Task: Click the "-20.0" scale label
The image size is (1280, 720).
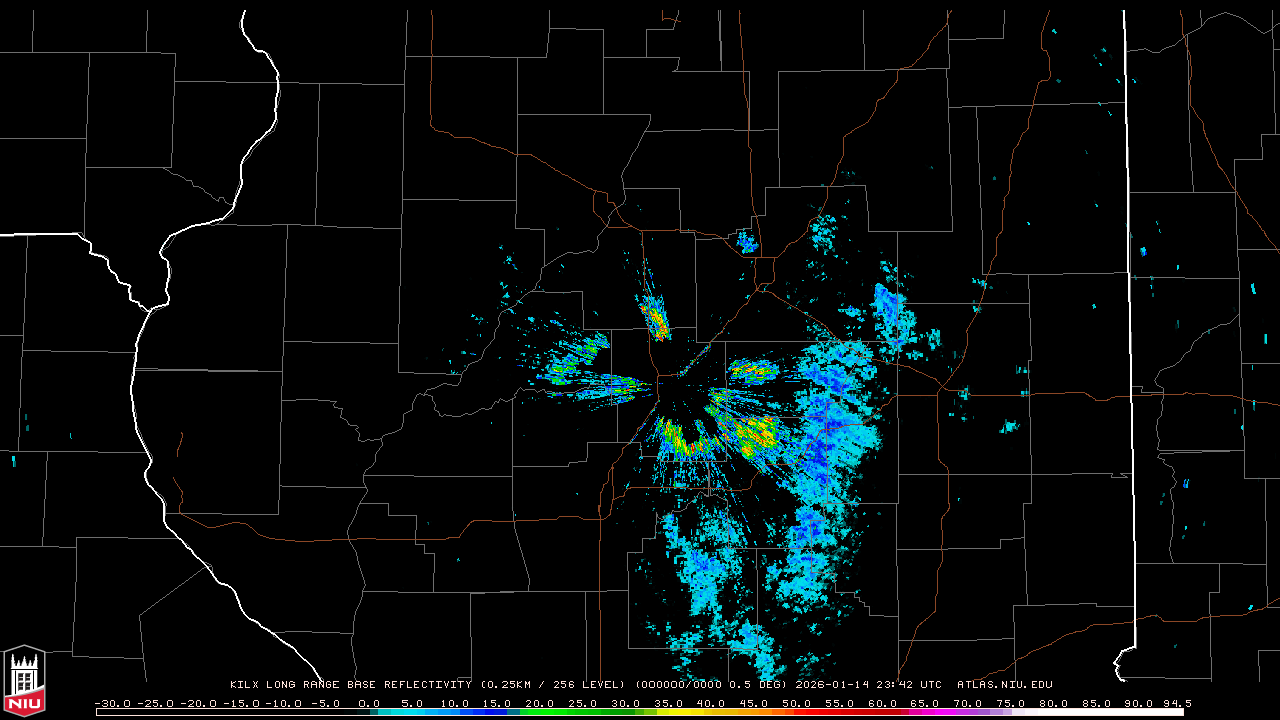Action: click(198, 703)
